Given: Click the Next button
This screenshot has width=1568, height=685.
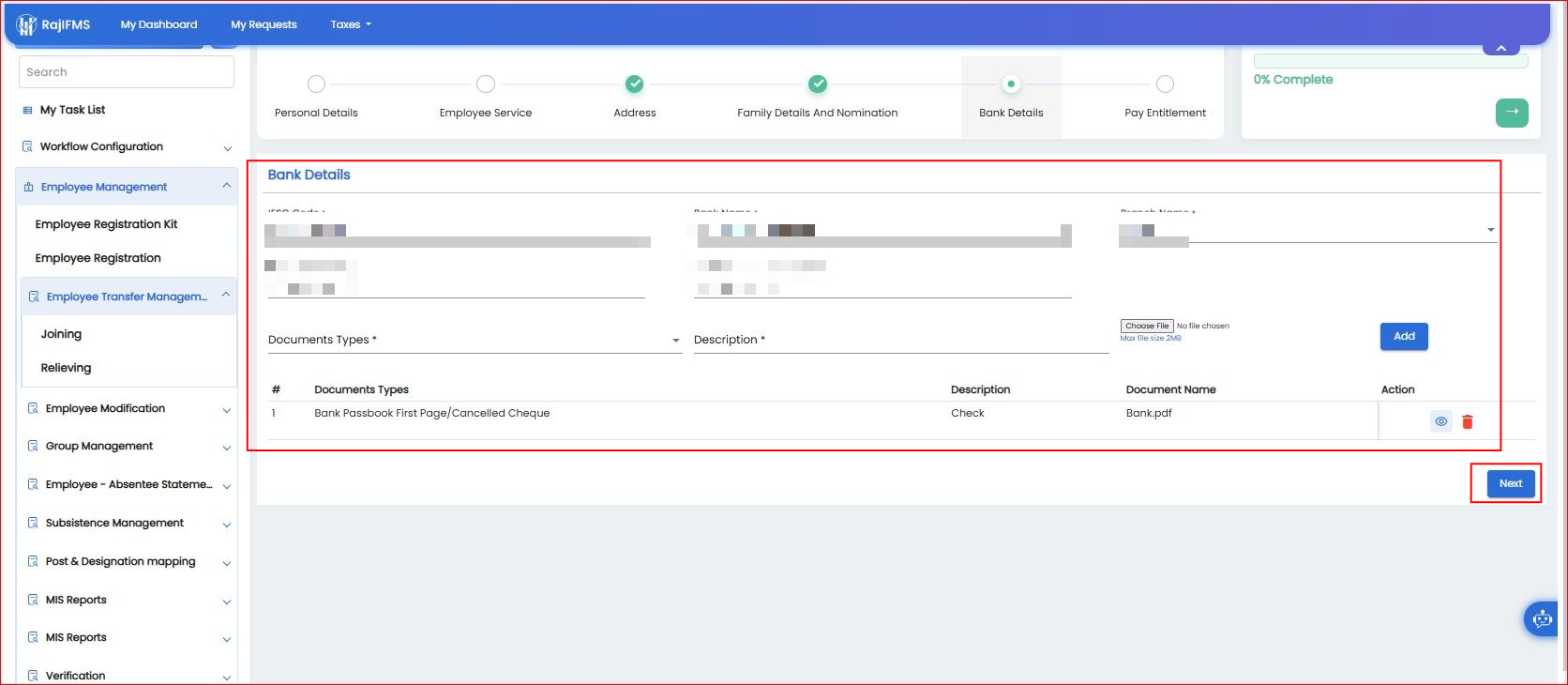Looking at the screenshot, I should [x=1511, y=484].
